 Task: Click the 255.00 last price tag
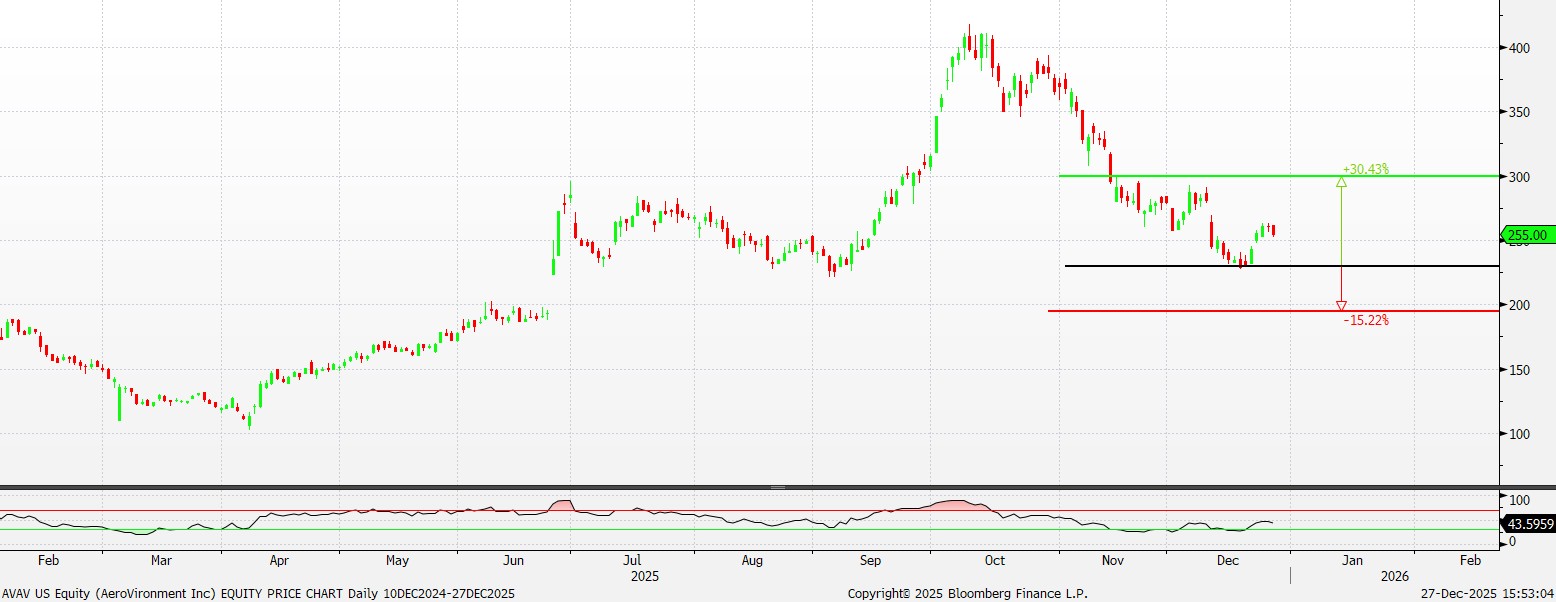1529,235
